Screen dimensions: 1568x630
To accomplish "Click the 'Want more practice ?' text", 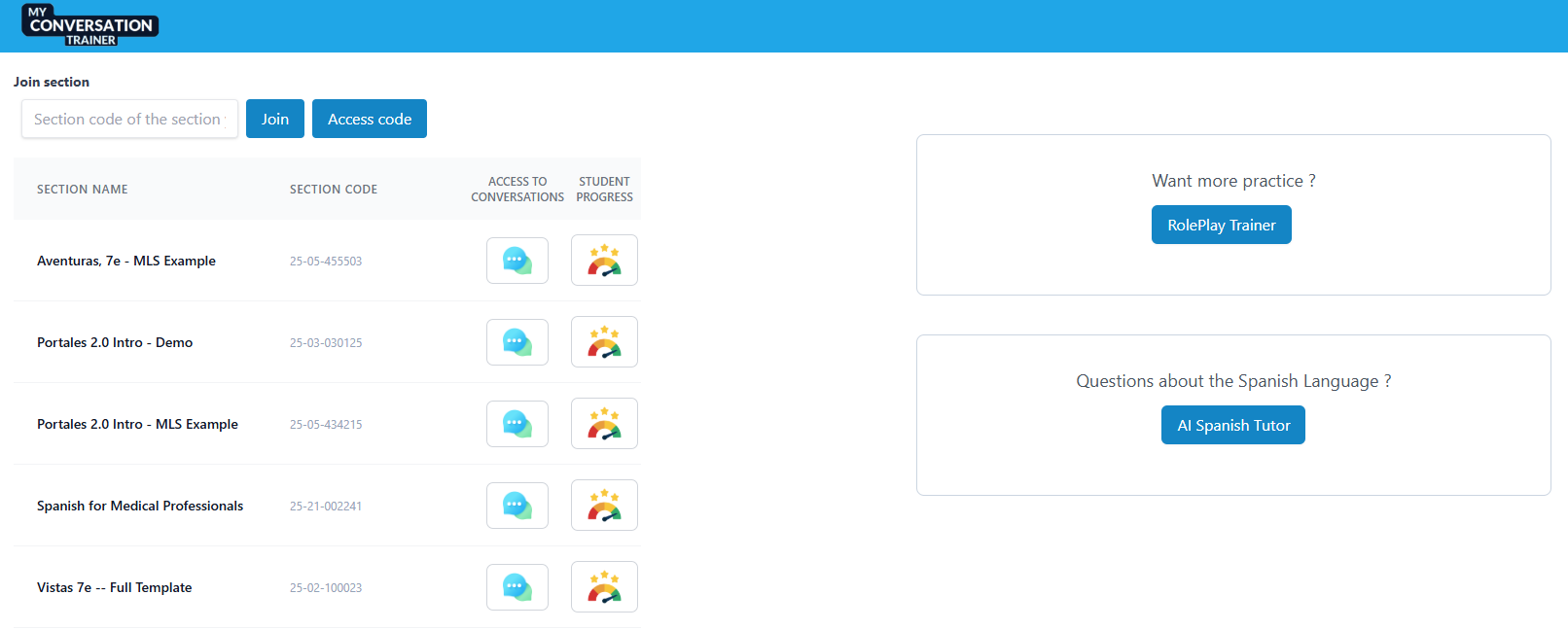I will click(x=1233, y=181).
